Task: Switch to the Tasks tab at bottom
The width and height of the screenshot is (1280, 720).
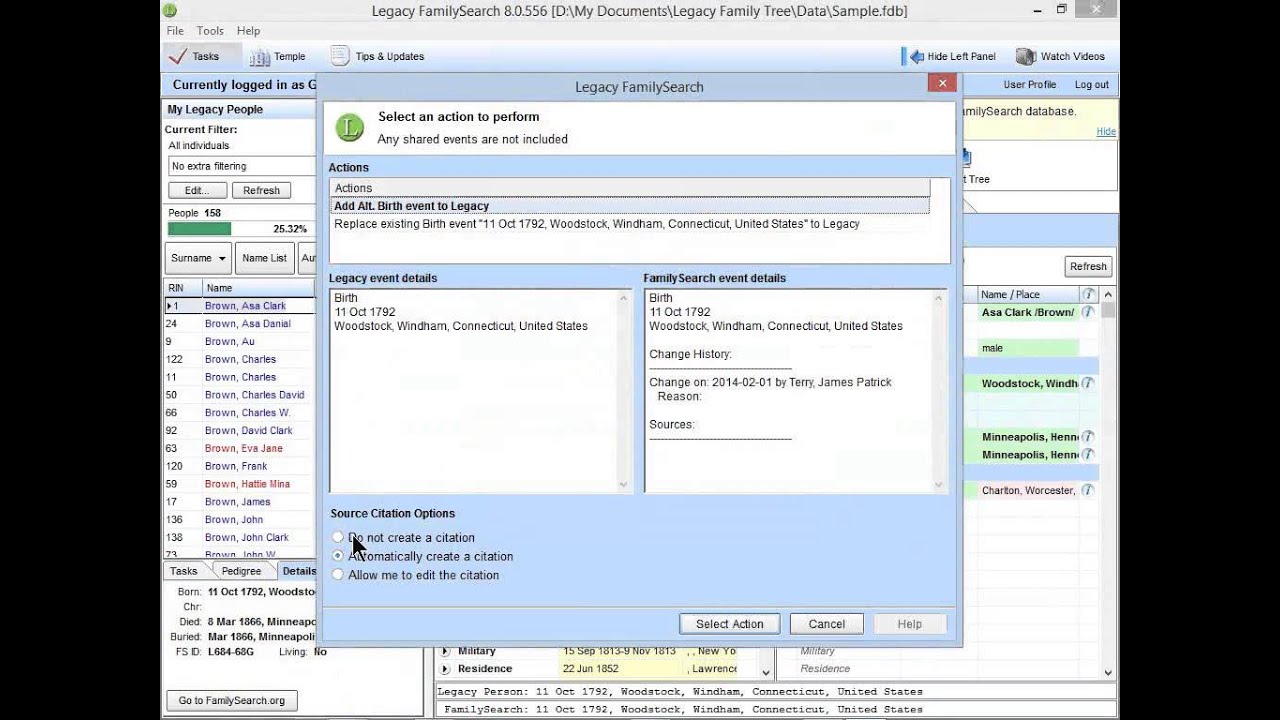Action: tap(184, 571)
